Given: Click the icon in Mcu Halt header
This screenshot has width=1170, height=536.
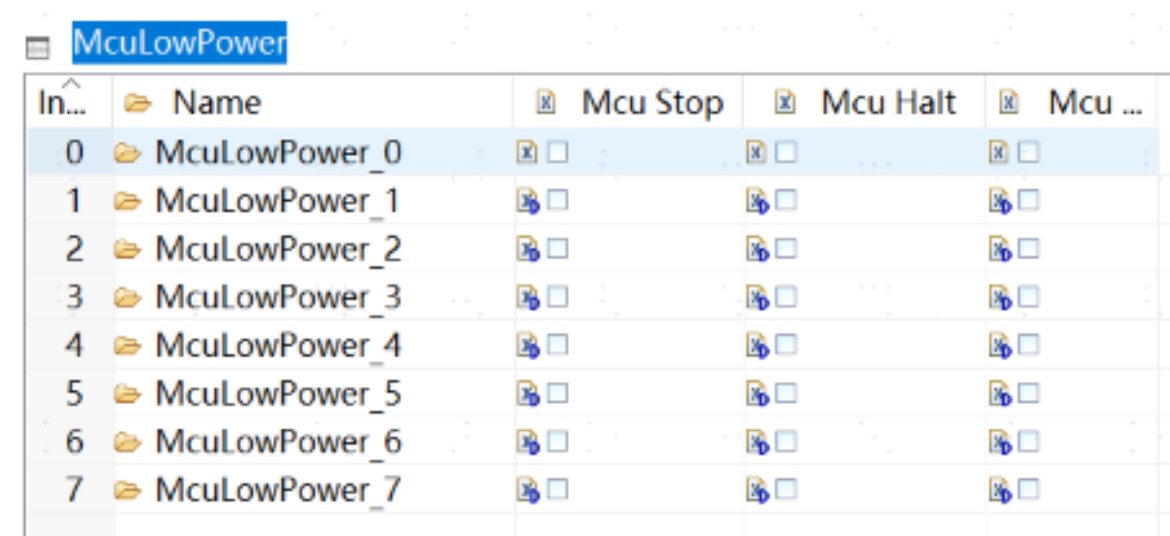Looking at the screenshot, I should 783,102.
